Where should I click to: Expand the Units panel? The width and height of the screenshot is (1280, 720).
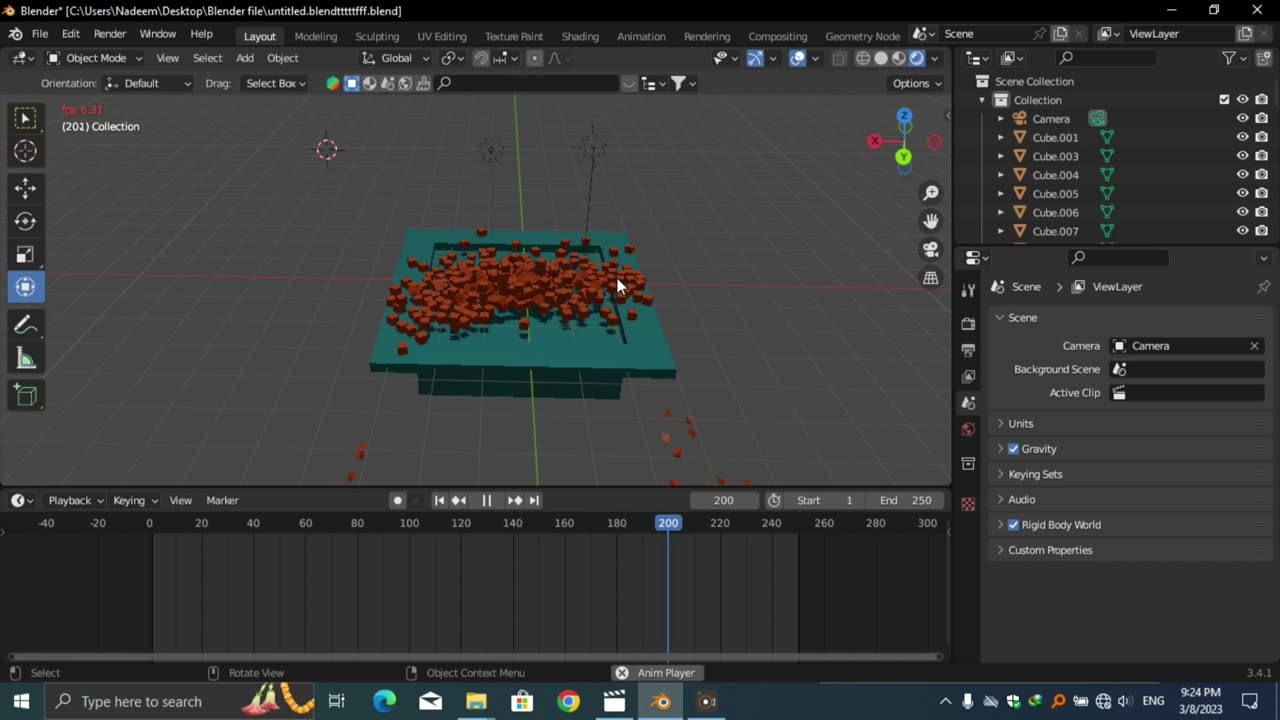pos(1020,424)
